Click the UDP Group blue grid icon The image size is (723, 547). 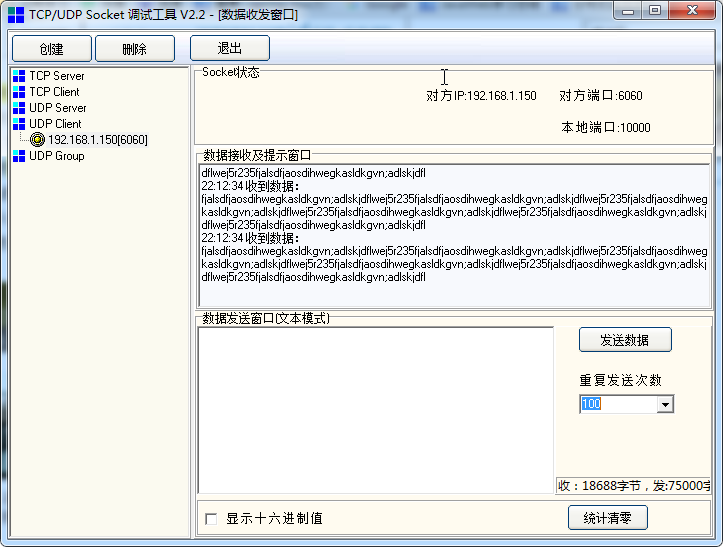pos(19,156)
